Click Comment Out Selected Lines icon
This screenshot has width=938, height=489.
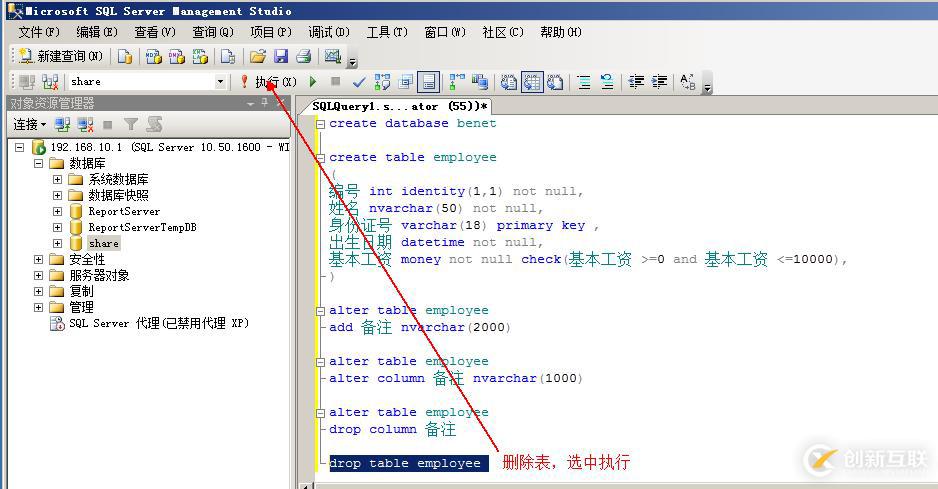click(584, 81)
